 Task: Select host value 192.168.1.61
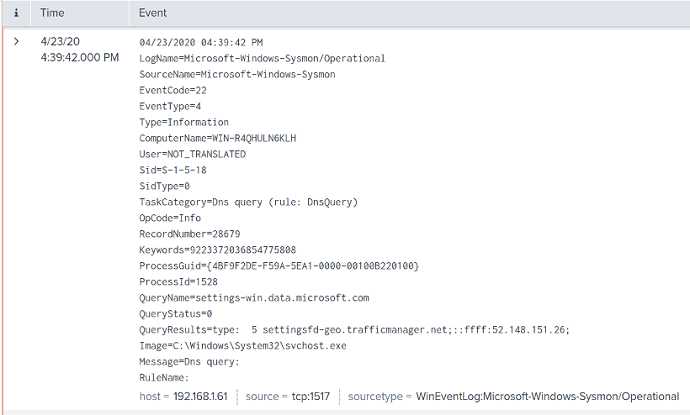pyautogui.click(x=200, y=397)
